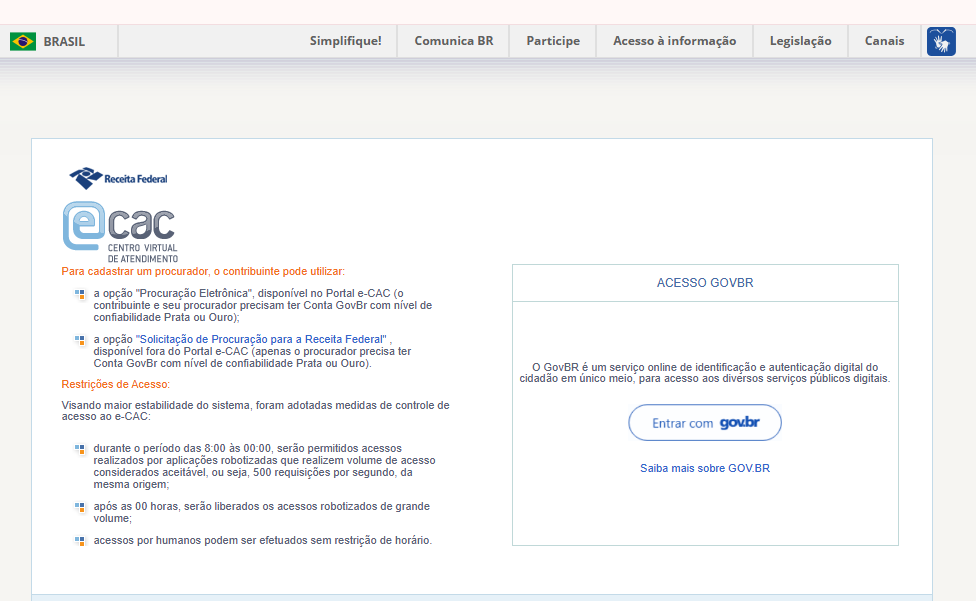The width and height of the screenshot is (976, 601).
Task: Open the Canais menu item
Action: (884, 41)
